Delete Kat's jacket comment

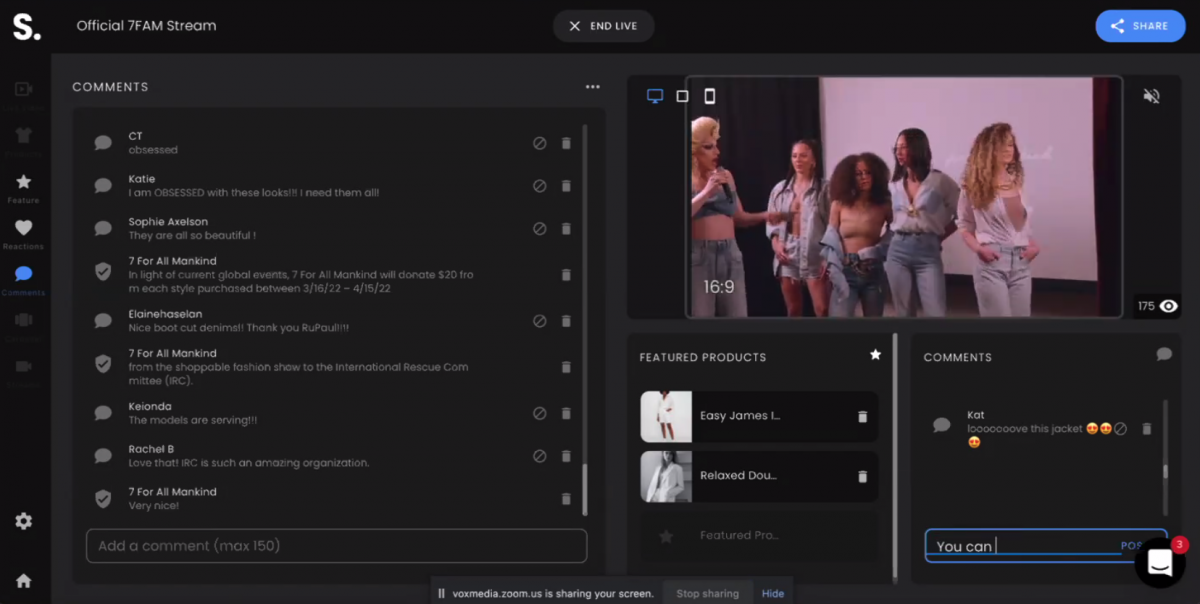(1147, 428)
